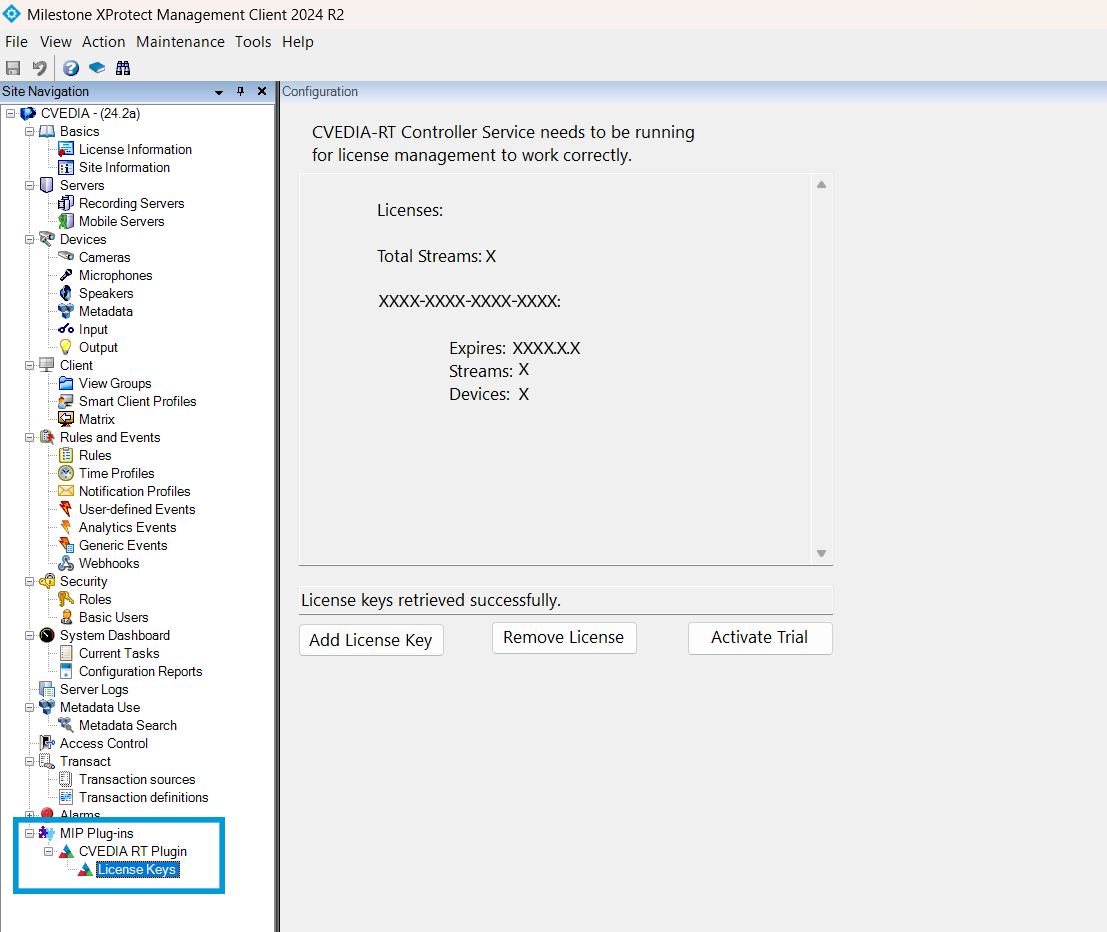Select Current Tasks in the tree
The height and width of the screenshot is (932, 1107).
click(119, 653)
